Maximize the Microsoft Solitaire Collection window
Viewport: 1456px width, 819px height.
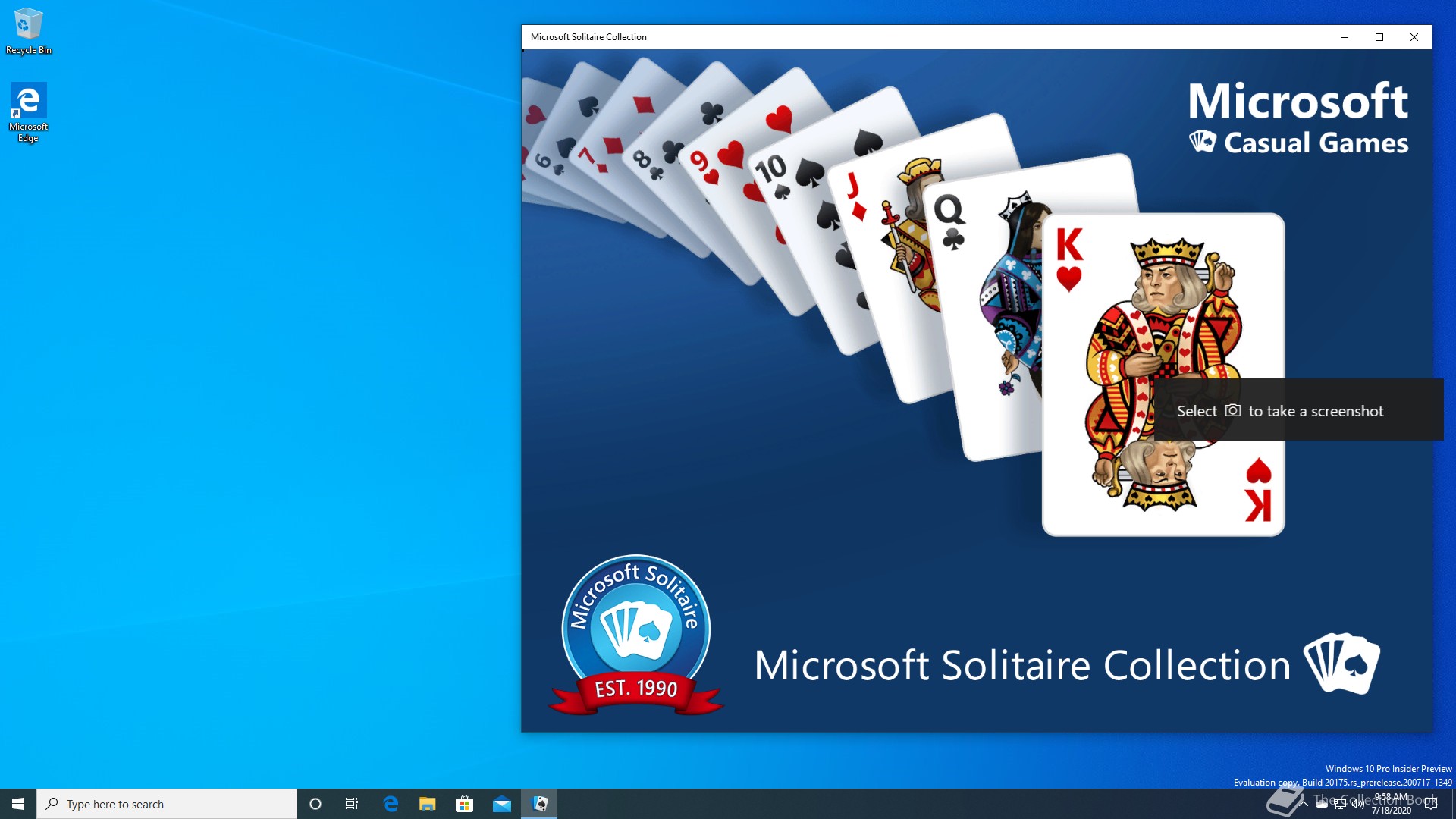[x=1379, y=37]
